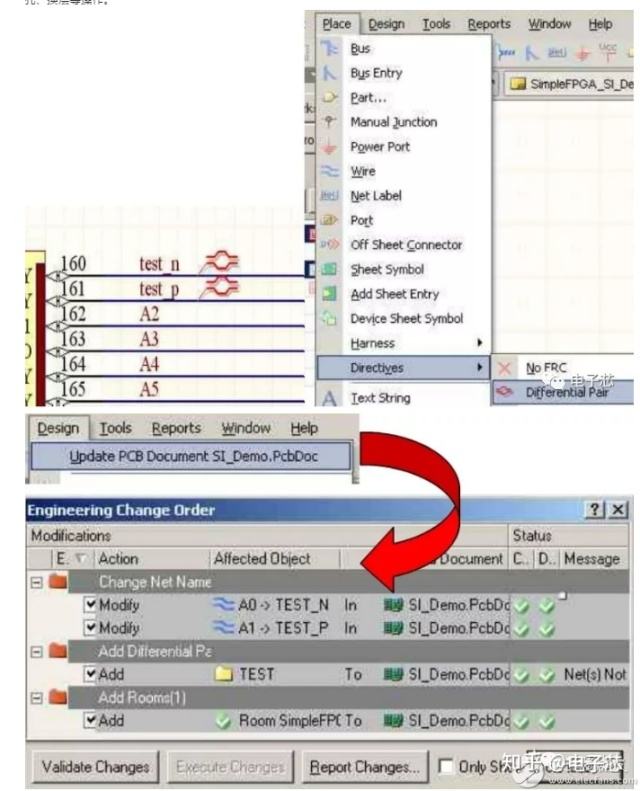Click the net icon beside A0 -> TEST_N
640x791 pixels.
(x=223, y=604)
